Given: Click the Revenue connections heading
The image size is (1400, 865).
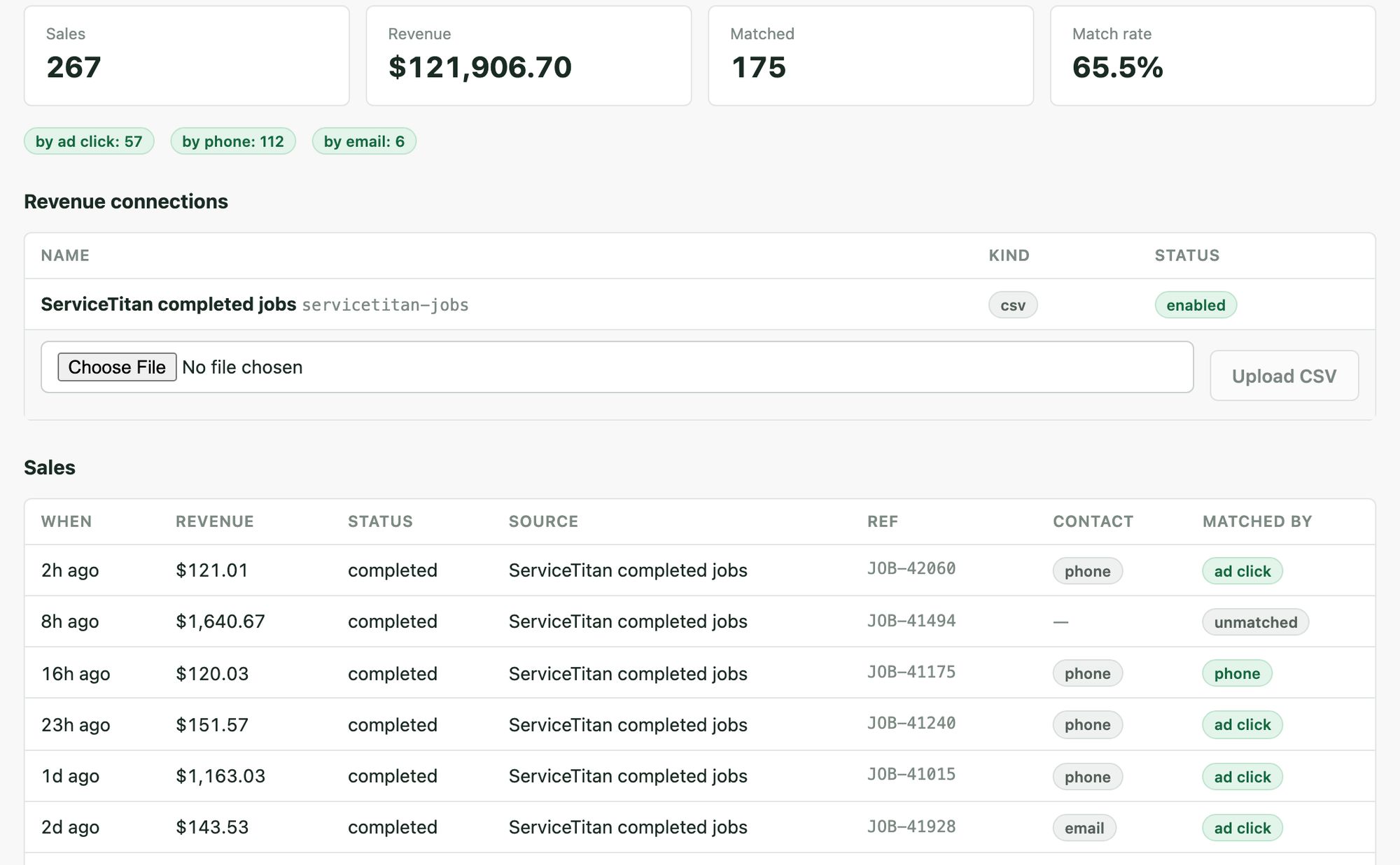Looking at the screenshot, I should coord(126,202).
